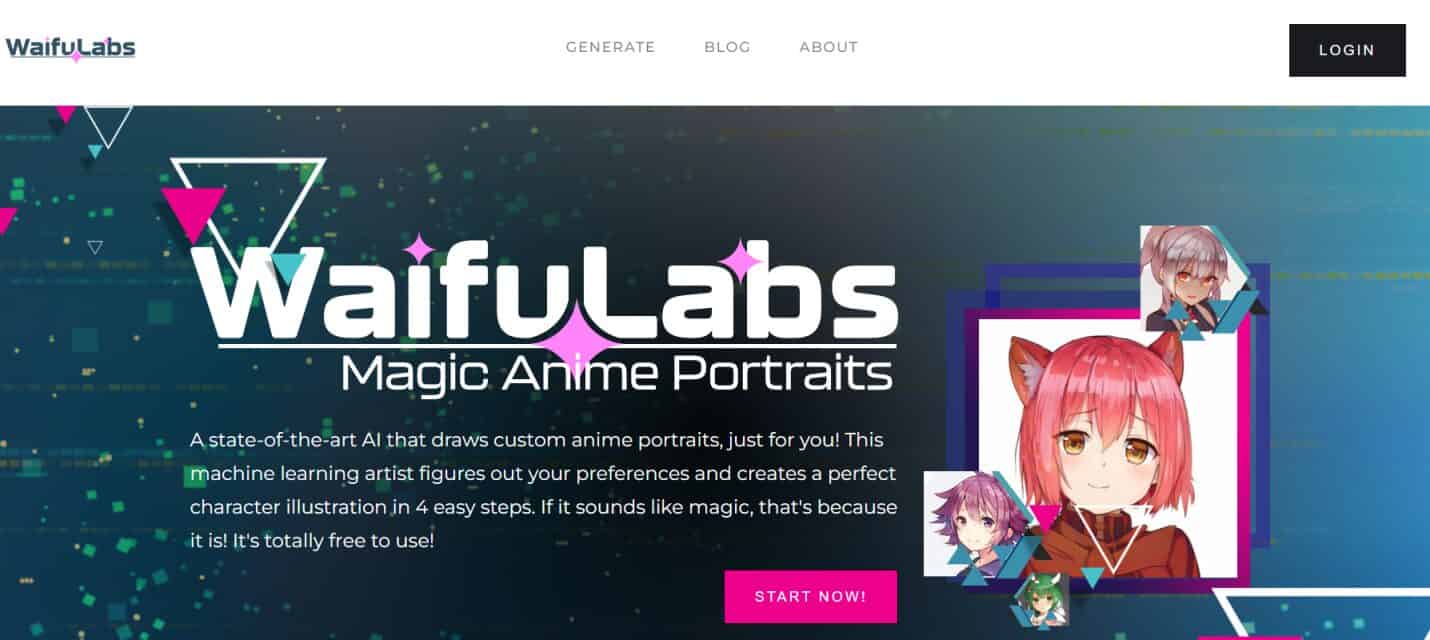Image resolution: width=1430 pixels, height=640 pixels.
Task: Click the pink sparkle above letter b
Action: 741,261
